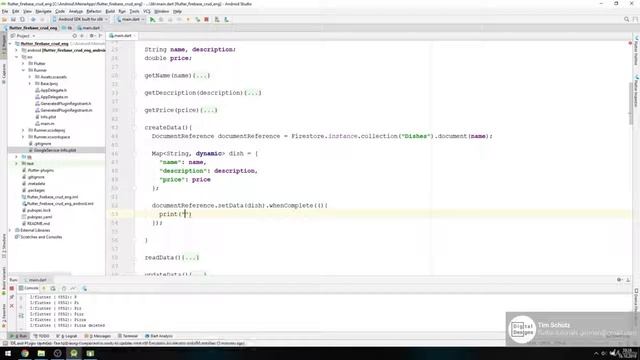Open the Dart Analysis tool window

coord(159,336)
